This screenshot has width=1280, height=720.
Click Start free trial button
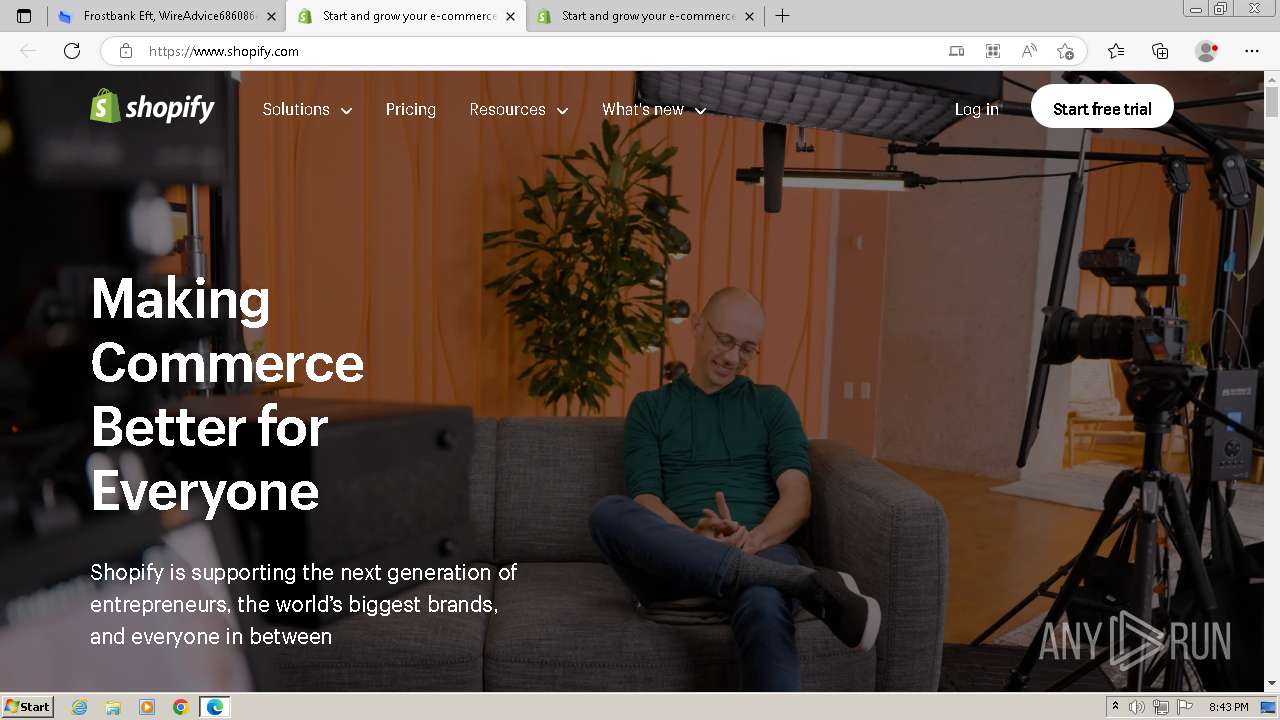point(1102,106)
